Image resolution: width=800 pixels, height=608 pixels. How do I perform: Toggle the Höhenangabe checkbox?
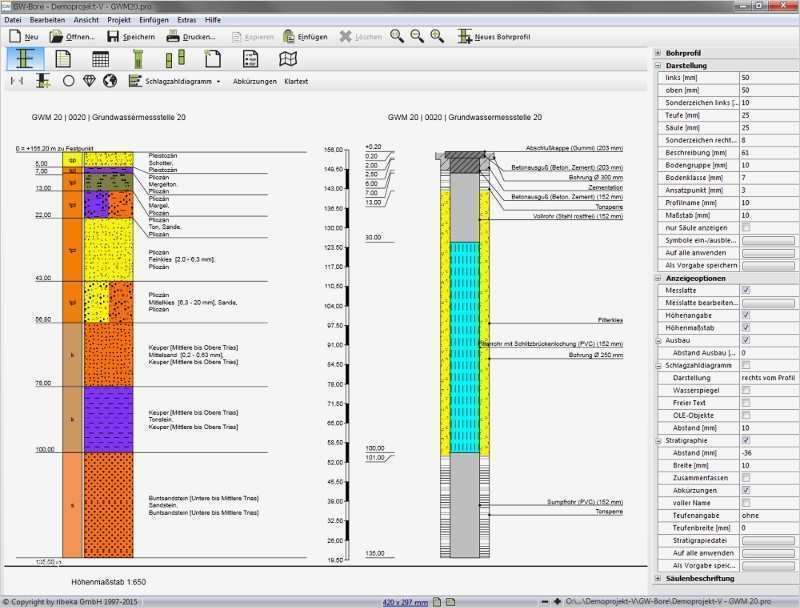pyautogui.click(x=746, y=315)
